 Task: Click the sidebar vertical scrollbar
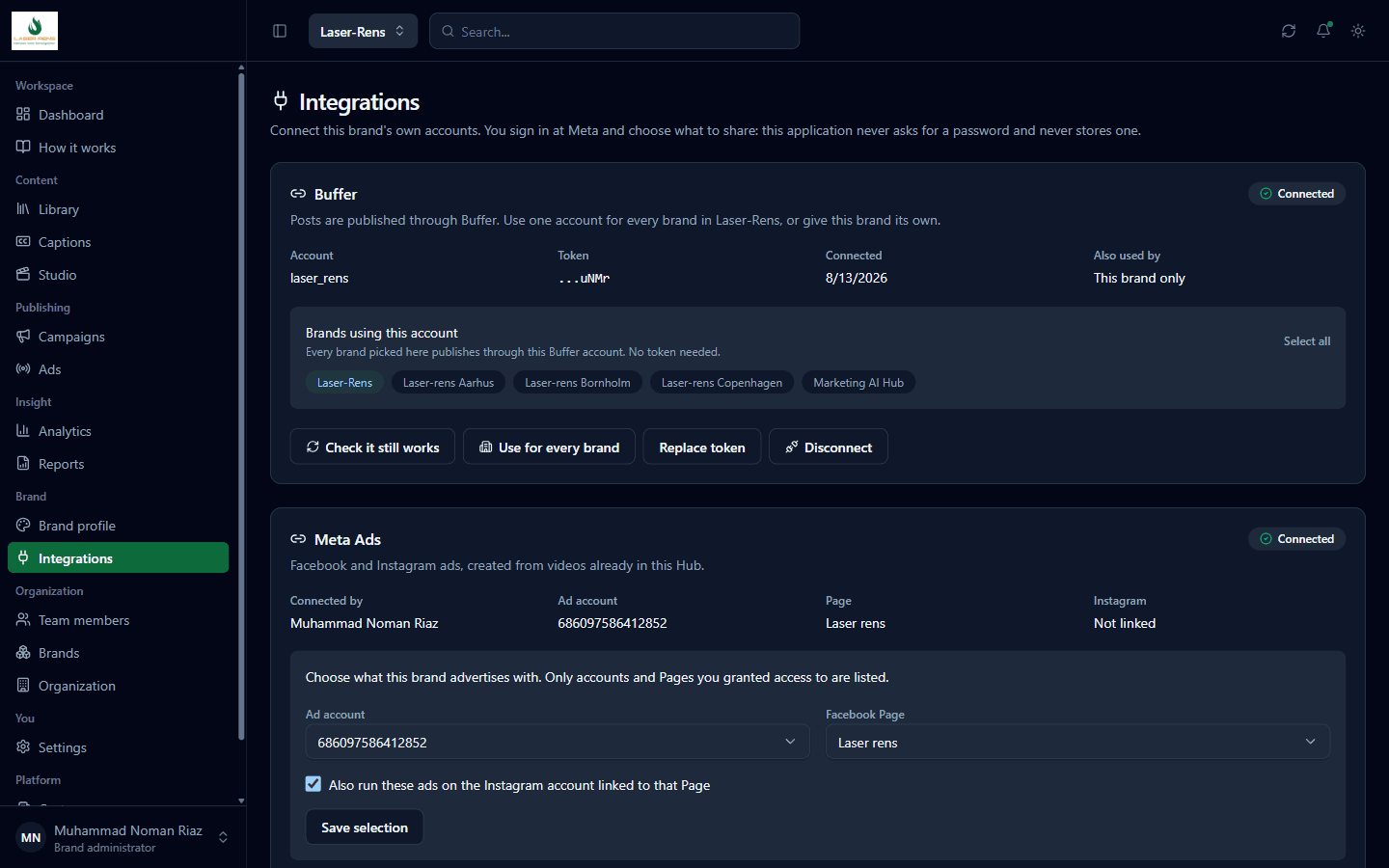[x=241, y=405]
